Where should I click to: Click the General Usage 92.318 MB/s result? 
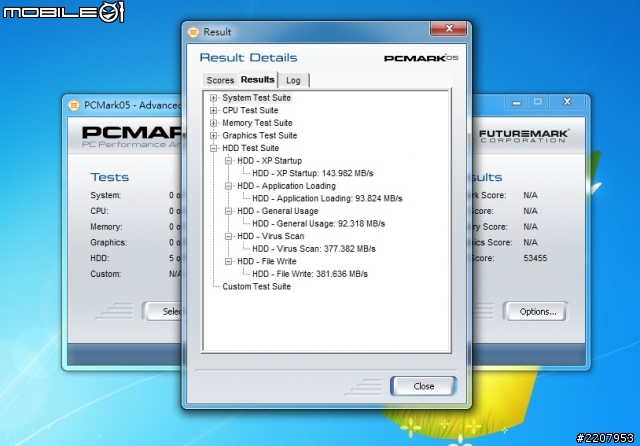(x=318, y=224)
